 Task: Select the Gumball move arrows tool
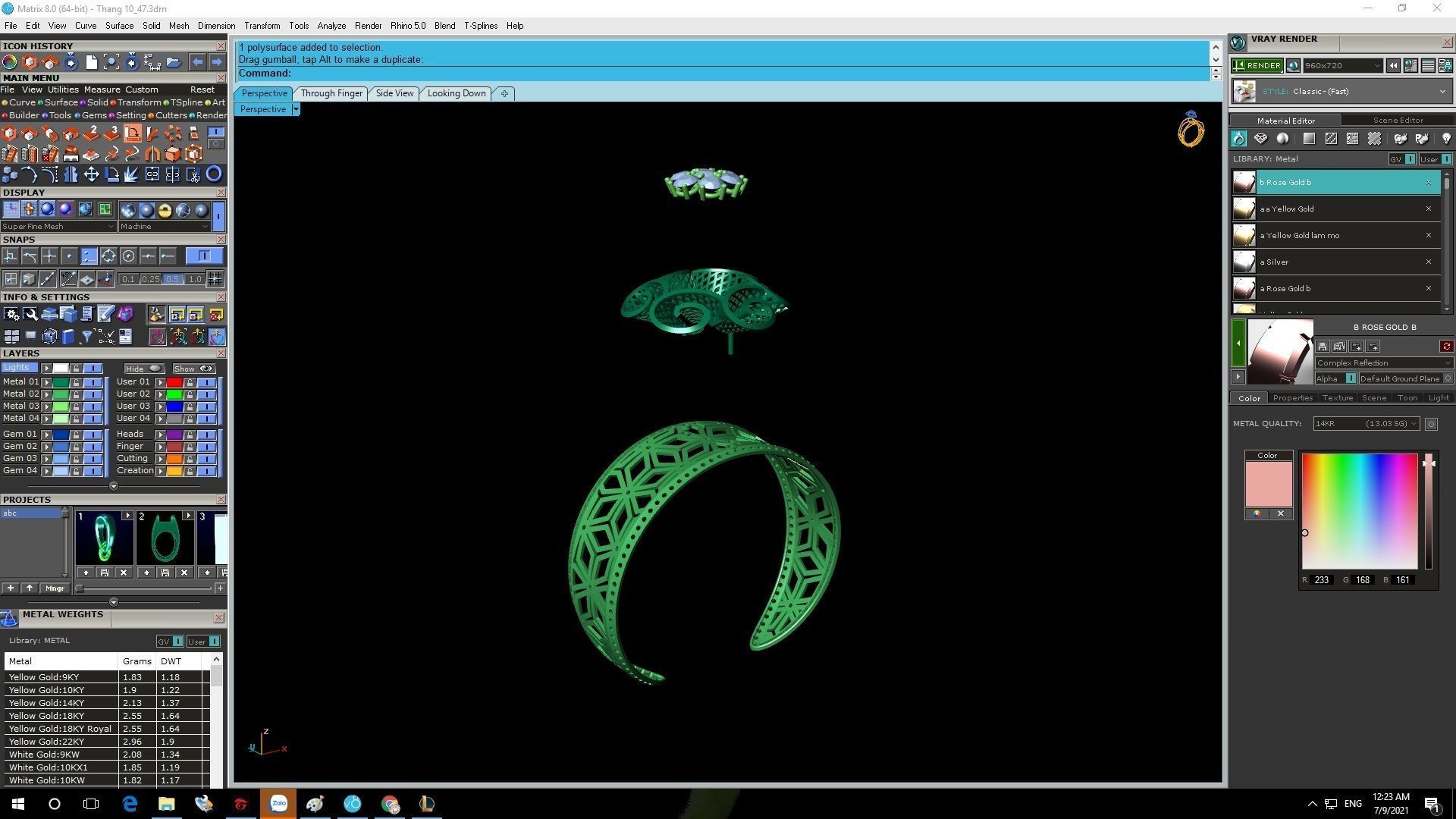click(x=91, y=174)
